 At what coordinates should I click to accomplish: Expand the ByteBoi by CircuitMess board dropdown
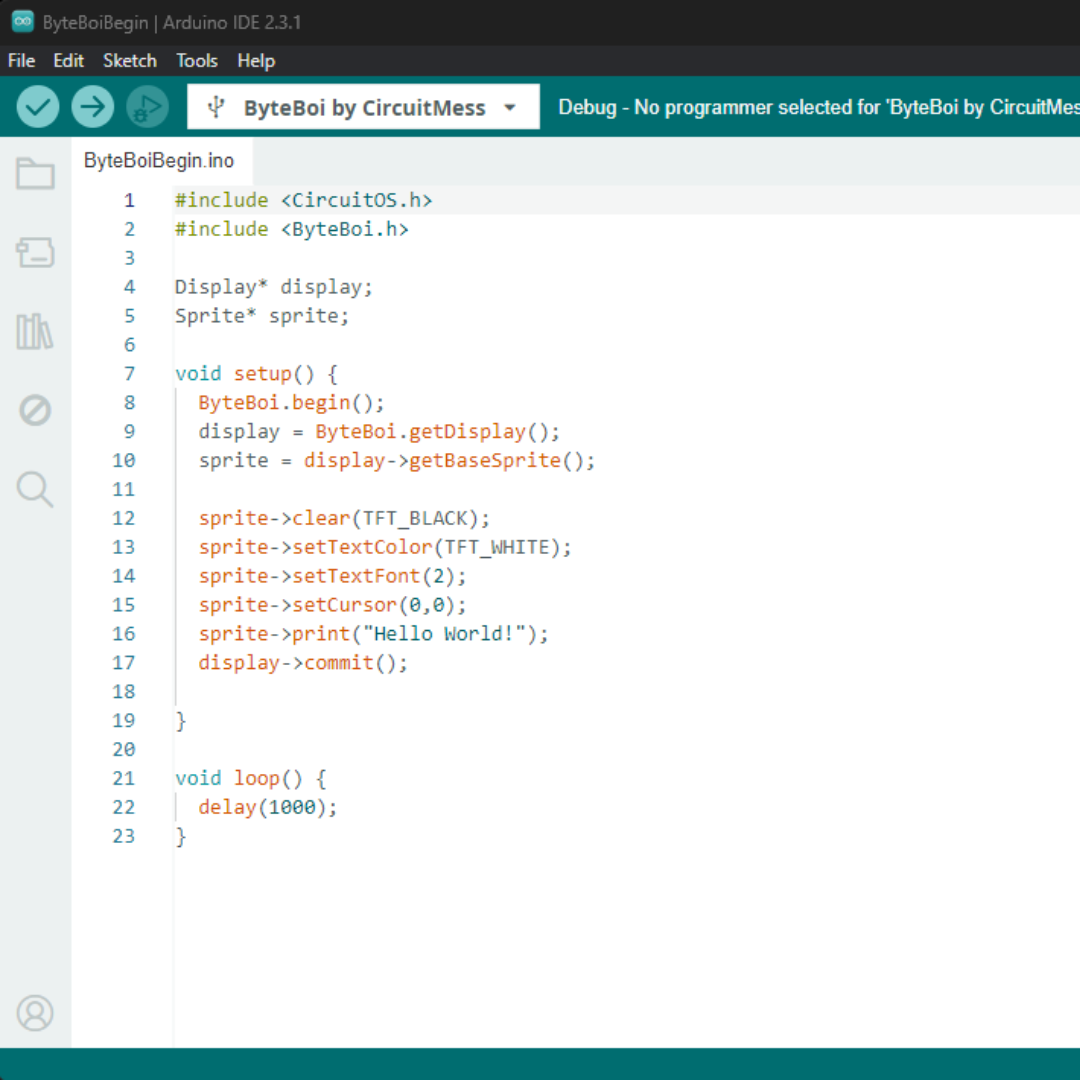tap(363, 107)
